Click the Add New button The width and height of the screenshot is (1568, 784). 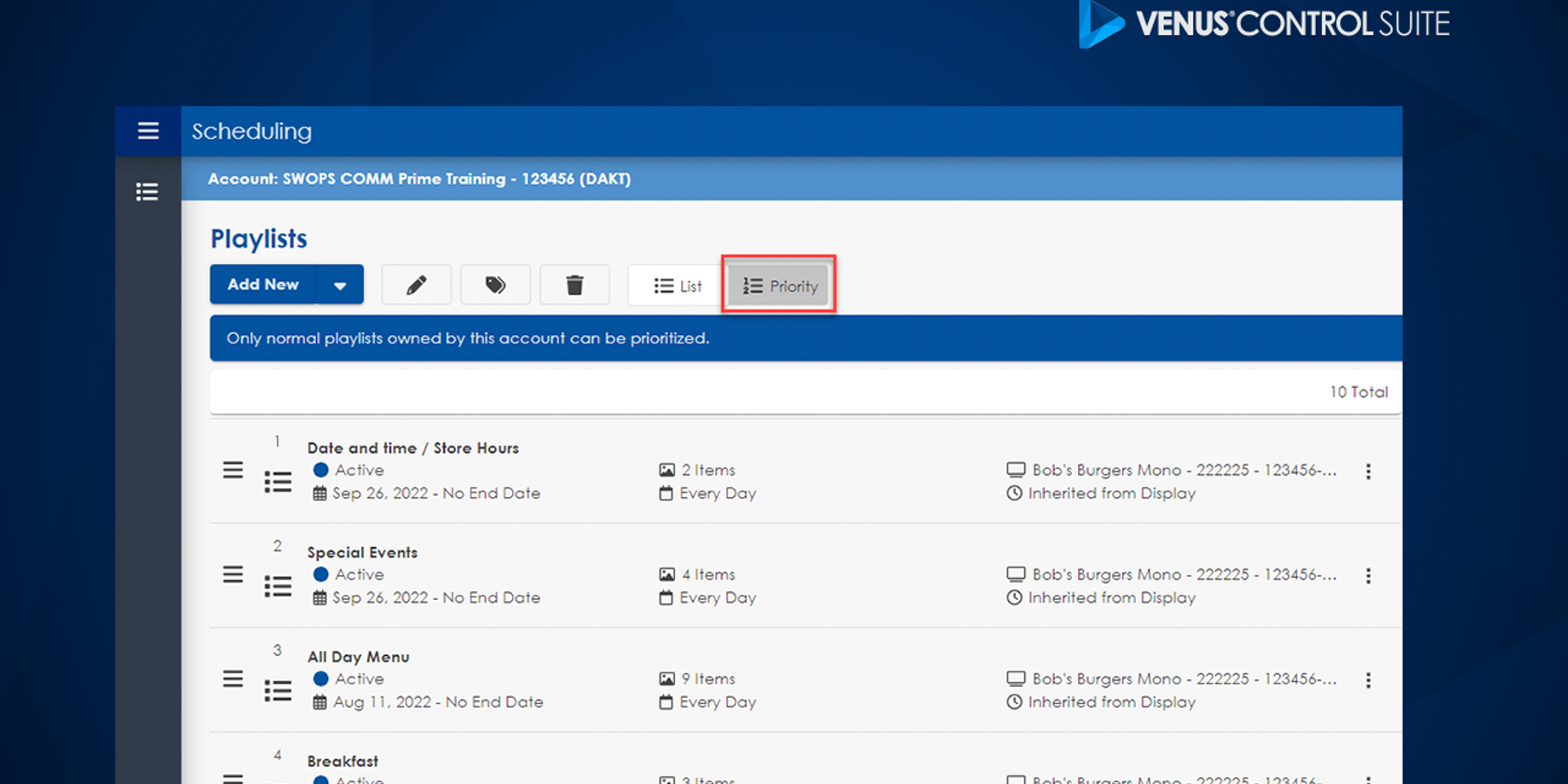click(x=263, y=285)
